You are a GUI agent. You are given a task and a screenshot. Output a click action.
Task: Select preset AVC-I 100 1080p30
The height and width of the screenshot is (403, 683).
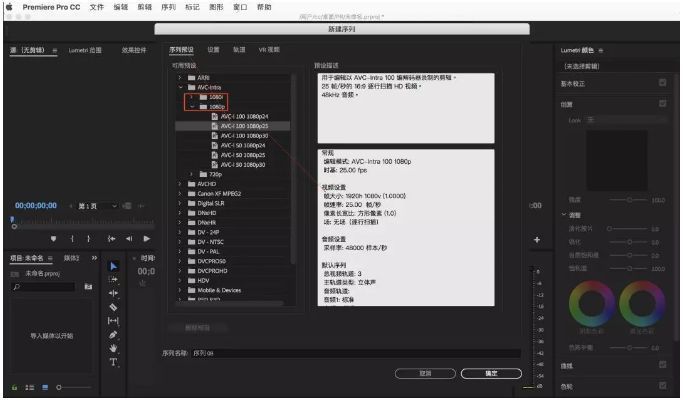[244, 136]
